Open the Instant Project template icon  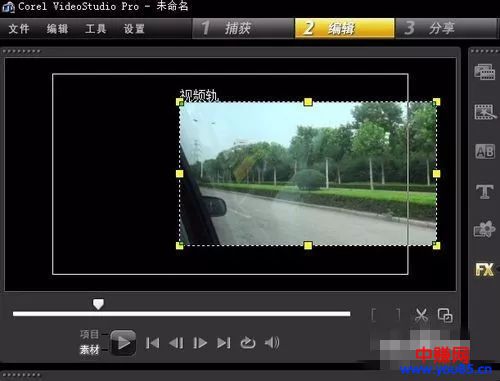pyautogui.click(x=485, y=112)
